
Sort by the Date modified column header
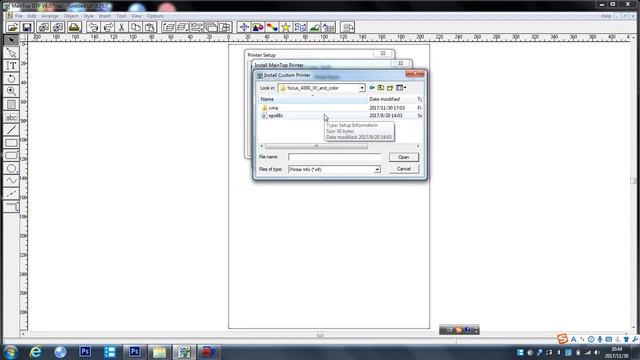coord(391,99)
